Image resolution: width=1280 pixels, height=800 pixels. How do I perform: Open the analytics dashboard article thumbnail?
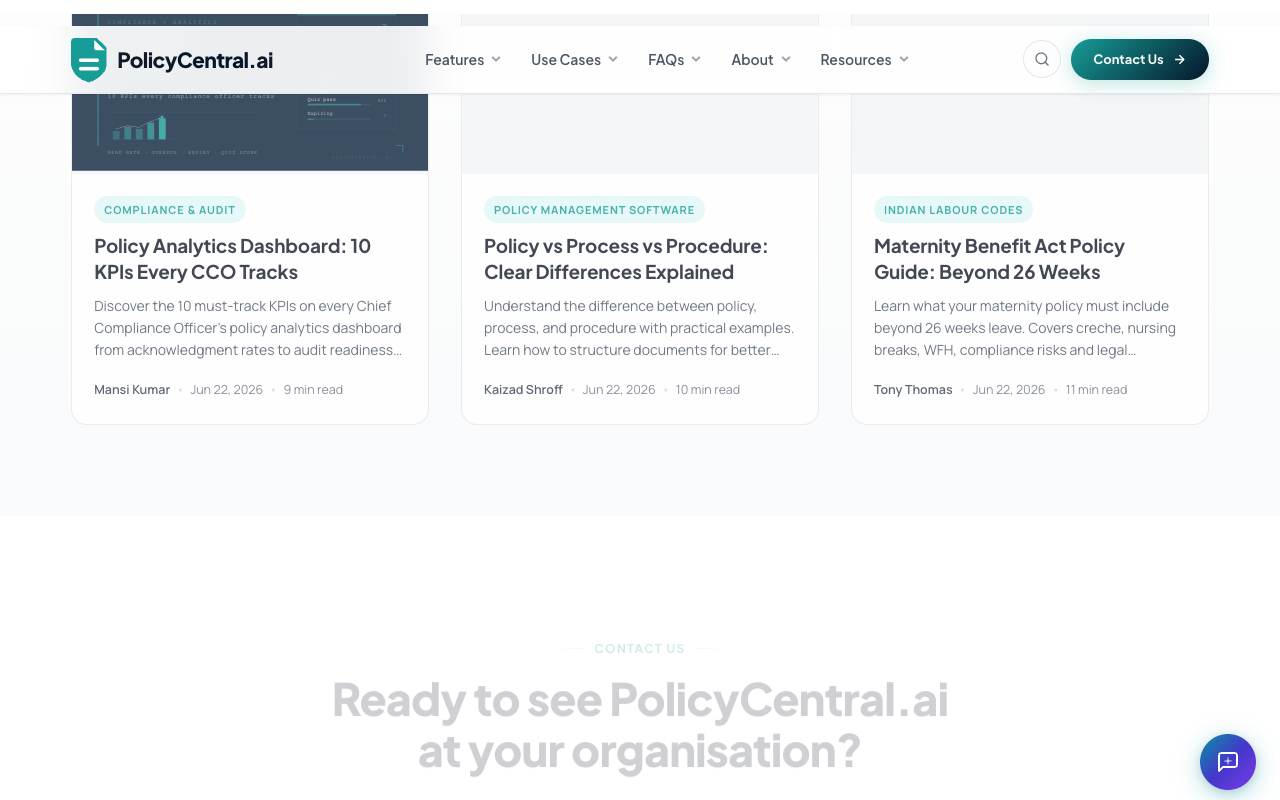[x=250, y=132]
